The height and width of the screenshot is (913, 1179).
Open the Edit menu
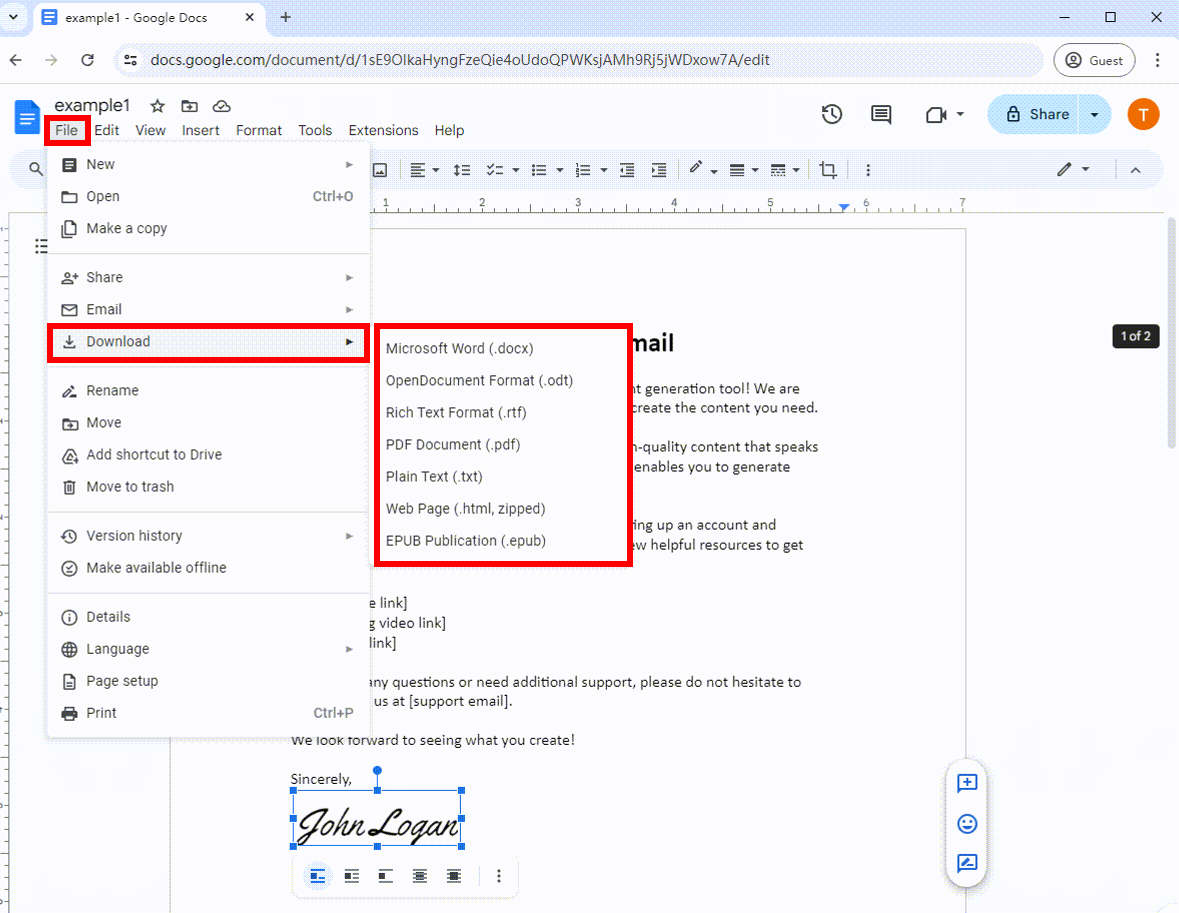(x=107, y=130)
